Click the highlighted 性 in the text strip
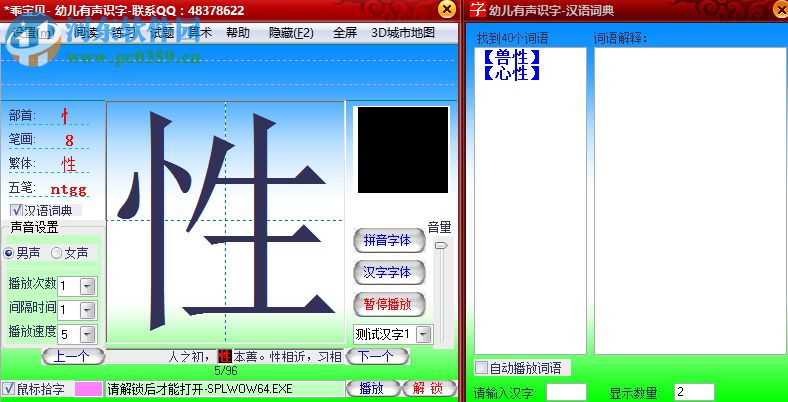 225,357
